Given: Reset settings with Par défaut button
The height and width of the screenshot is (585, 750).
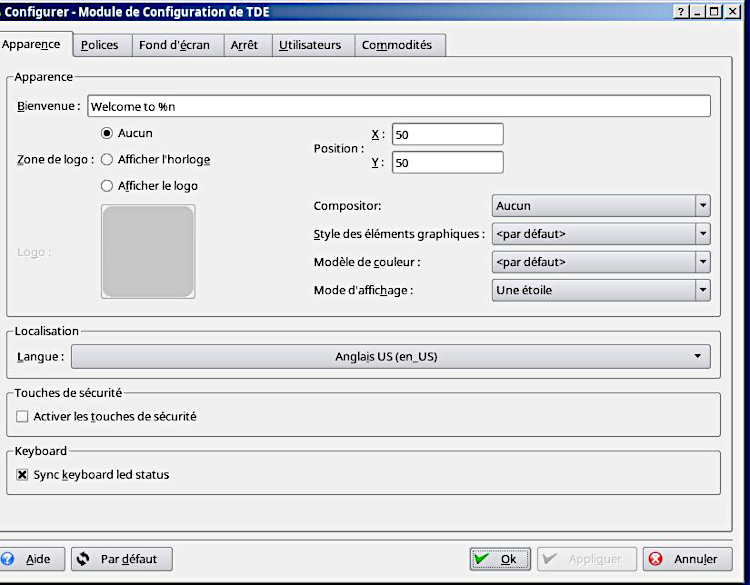Looking at the screenshot, I should pyautogui.click(x=122, y=559).
